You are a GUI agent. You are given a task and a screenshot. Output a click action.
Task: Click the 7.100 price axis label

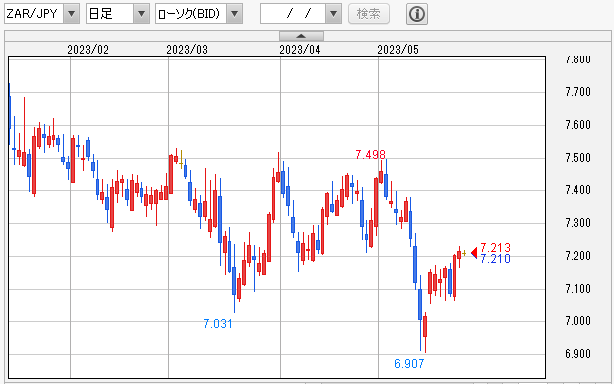tap(578, 289)
